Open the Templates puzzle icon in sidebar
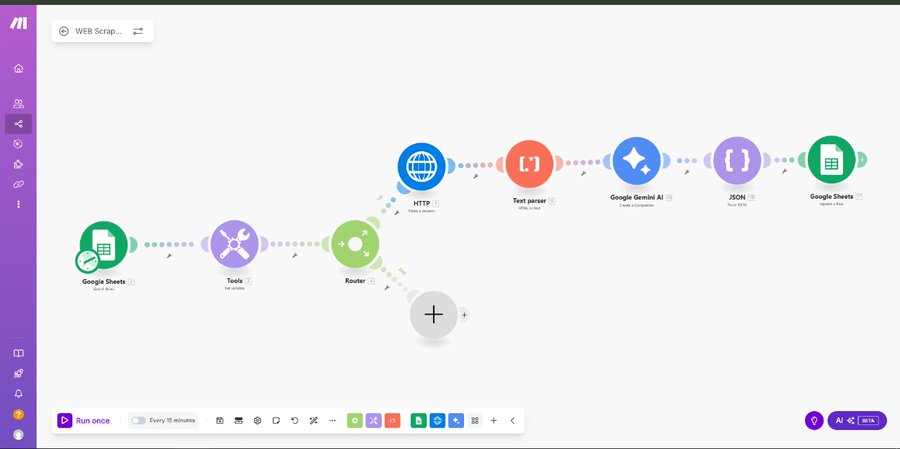This screenshot has height=449, width=900. coord(18,164)
